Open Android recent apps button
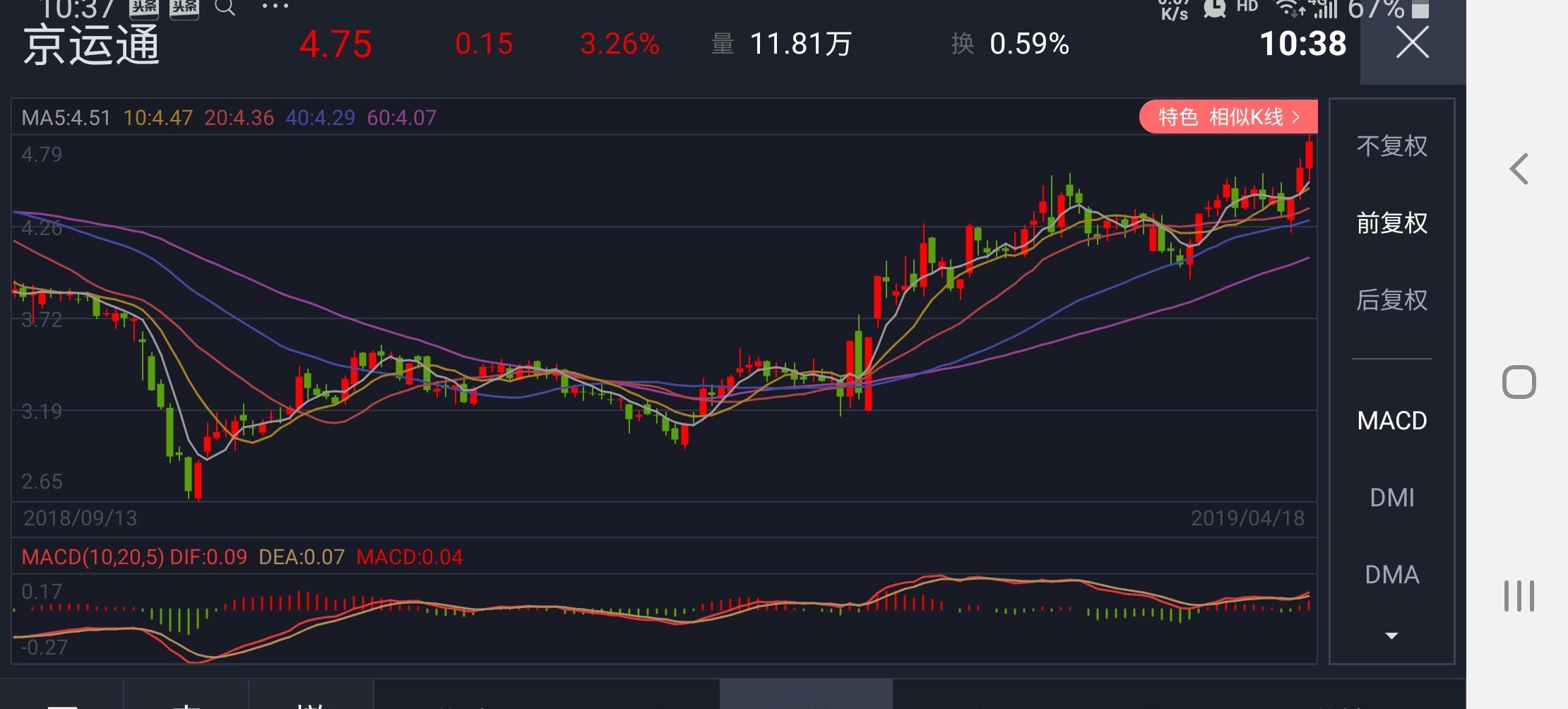Image resolution: width=1568 pixels, height=709 pixels. [1519, 596]
